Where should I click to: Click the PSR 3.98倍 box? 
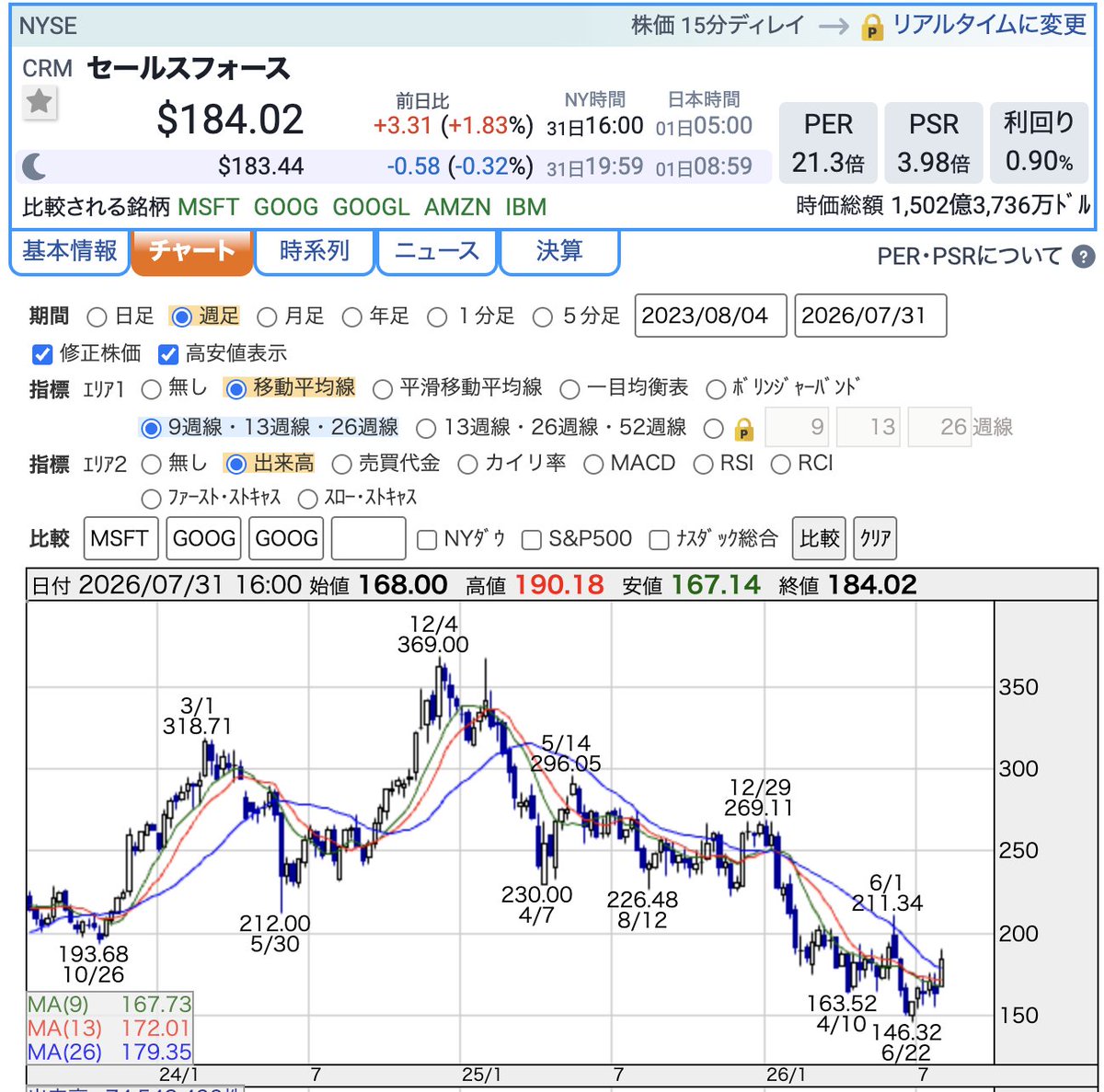(x=934, y=143)
